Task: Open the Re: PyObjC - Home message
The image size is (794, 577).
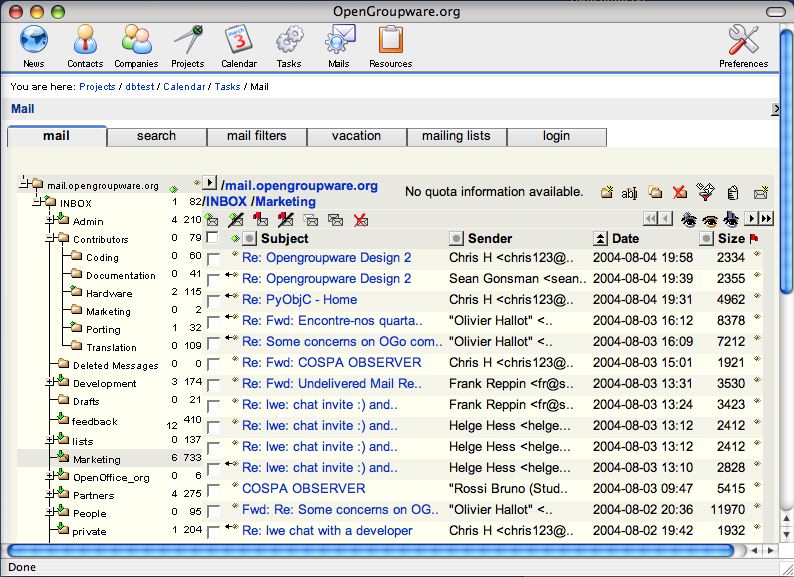Action: click(299, 300)
